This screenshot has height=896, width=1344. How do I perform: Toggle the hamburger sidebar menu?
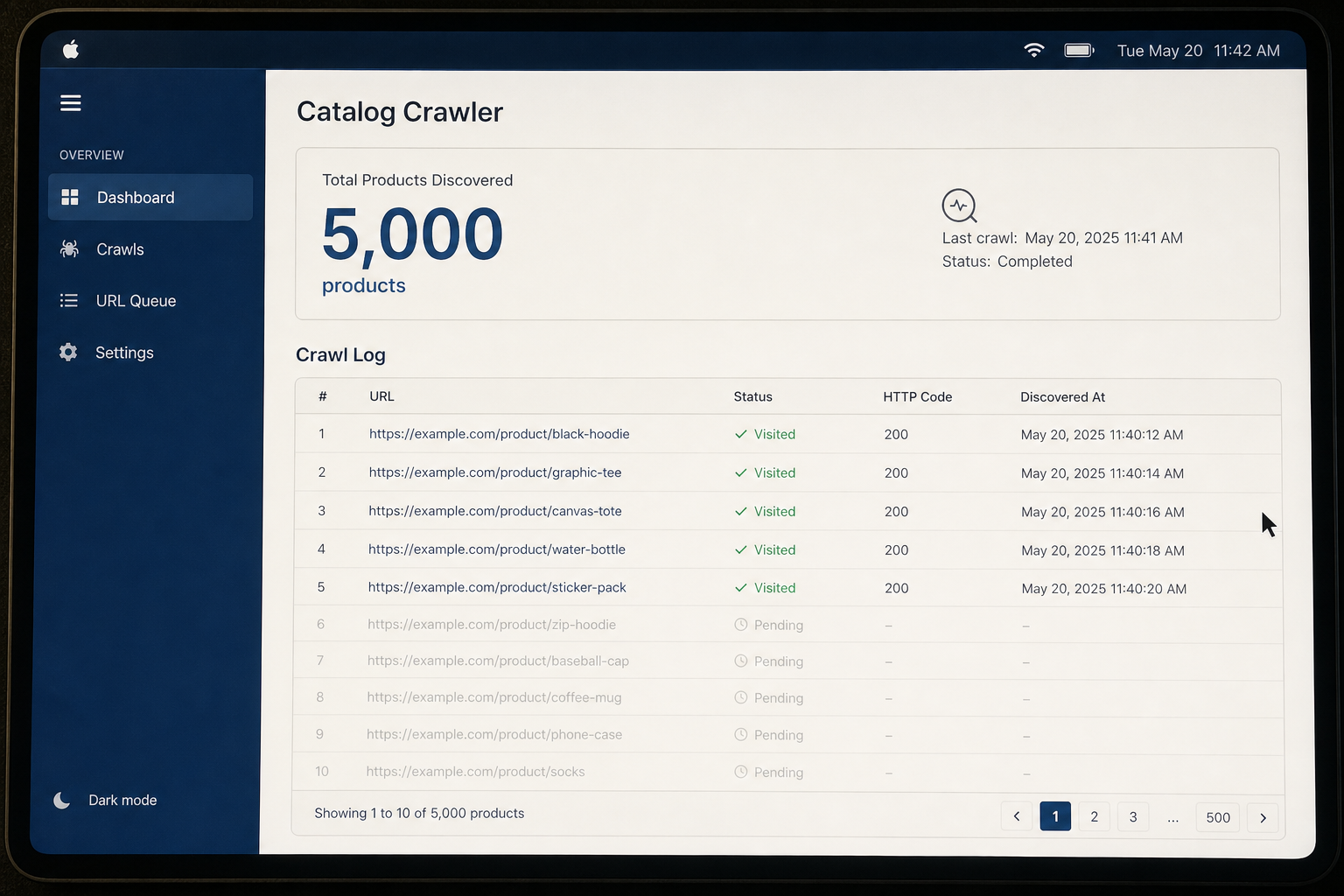pos(71,103)
